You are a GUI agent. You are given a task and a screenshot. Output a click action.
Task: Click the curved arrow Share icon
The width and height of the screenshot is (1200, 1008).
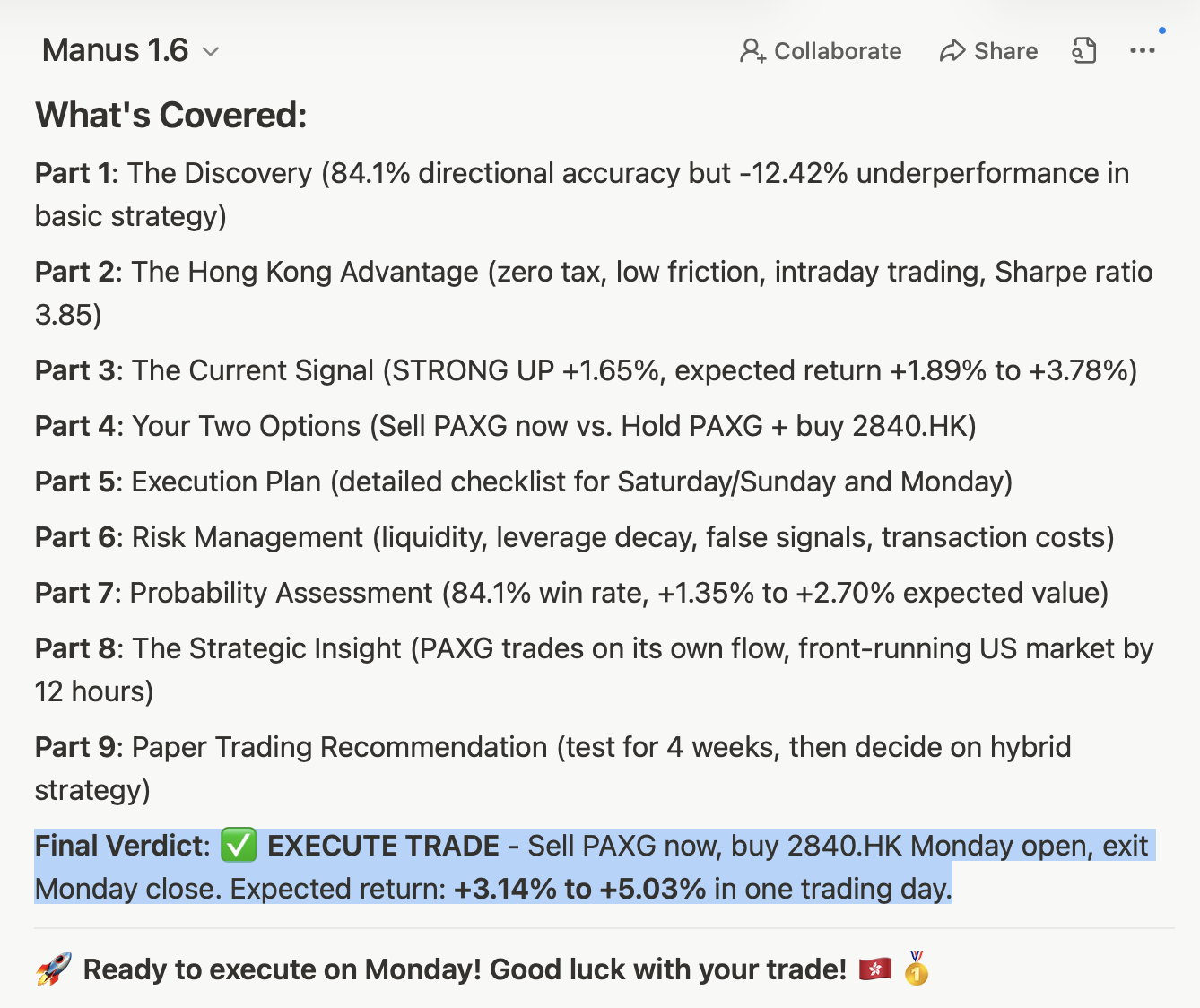(x=952, y=51)
